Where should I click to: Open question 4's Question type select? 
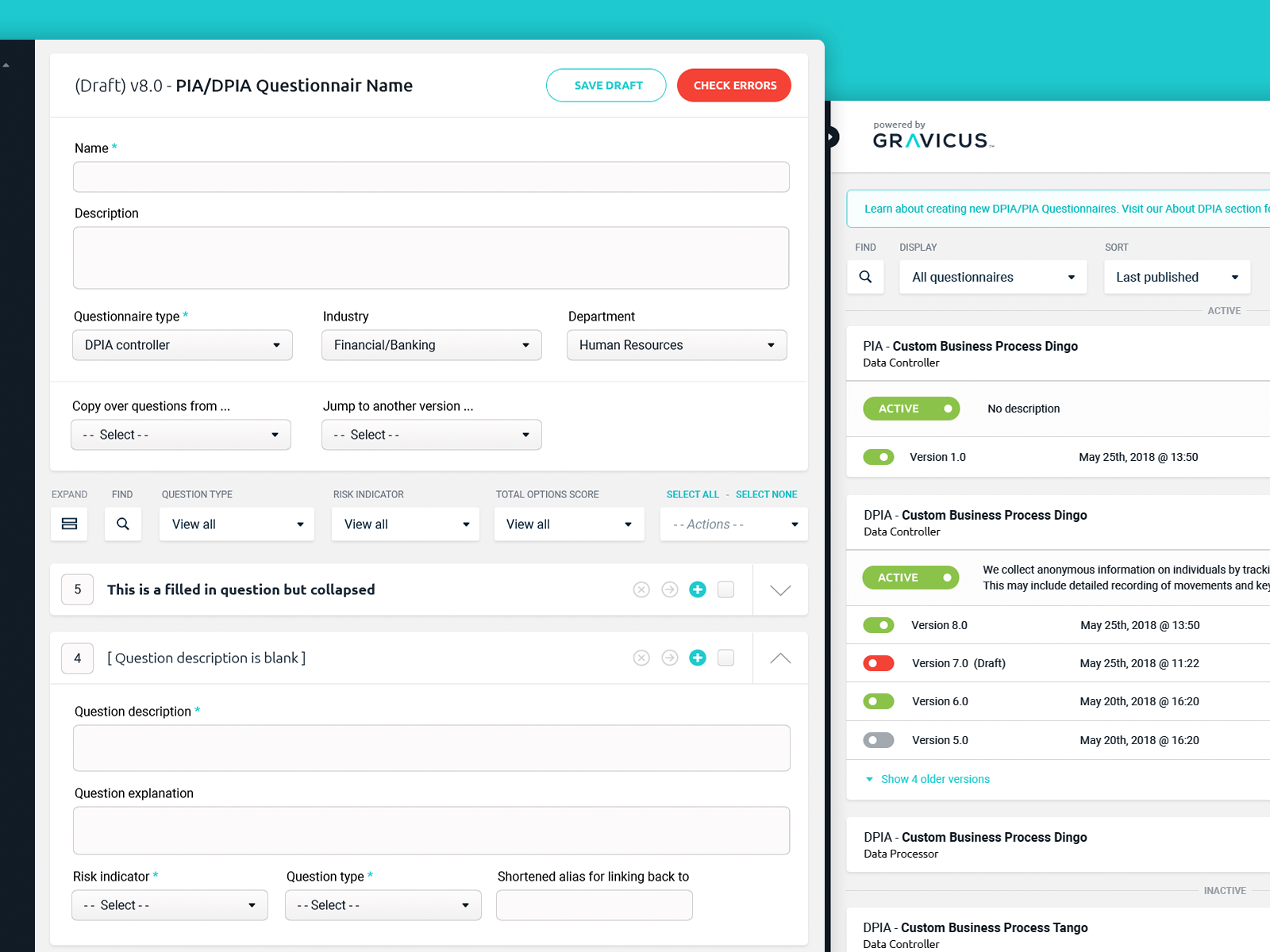[383, 905]
